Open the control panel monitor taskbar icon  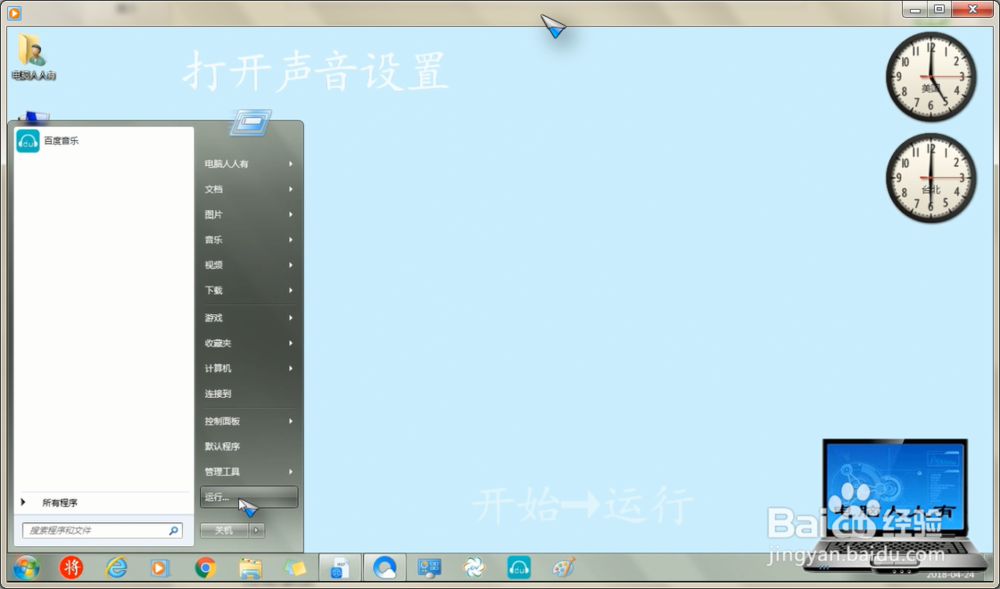[429, 567]
